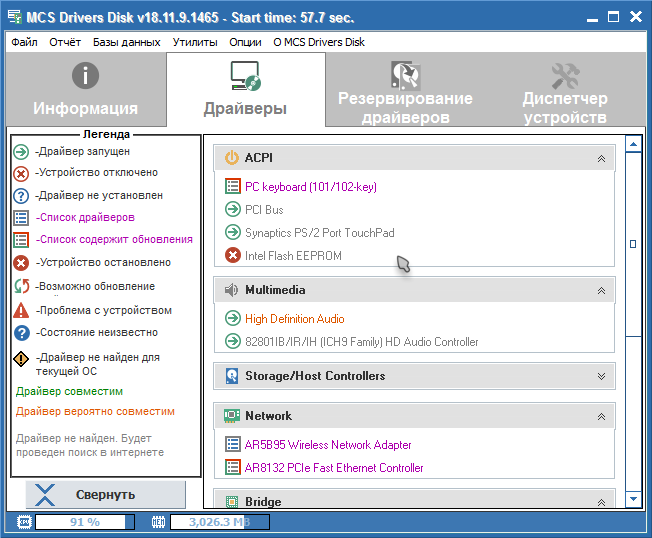Click the ACPI power icon
652x538 pixels.
pos(232,158)
